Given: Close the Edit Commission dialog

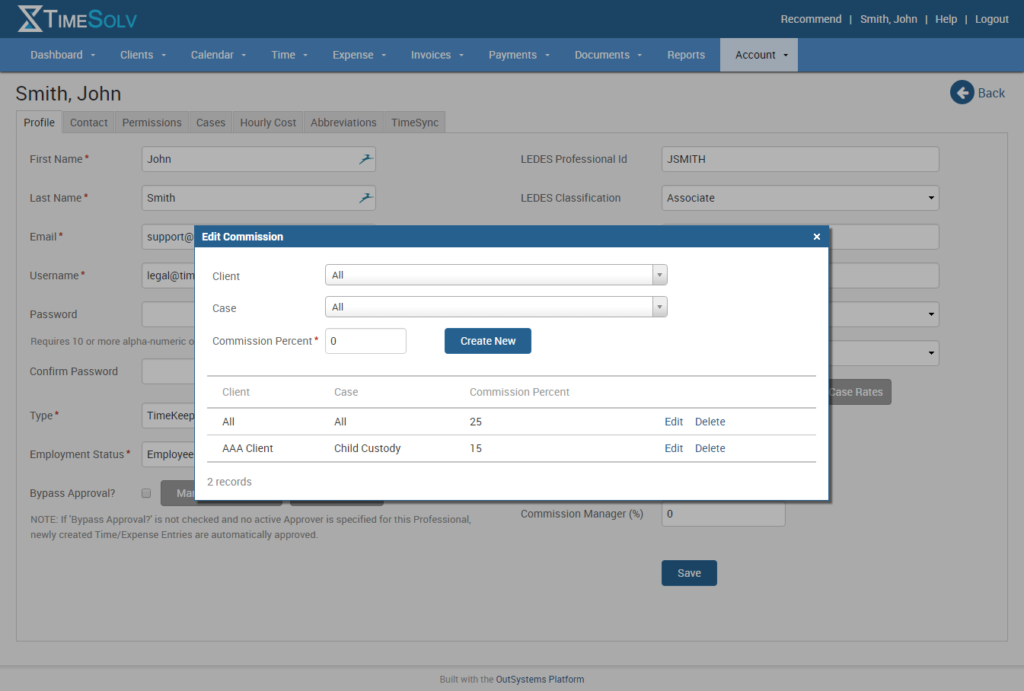Looking at the screenshot, I should 817,236.
